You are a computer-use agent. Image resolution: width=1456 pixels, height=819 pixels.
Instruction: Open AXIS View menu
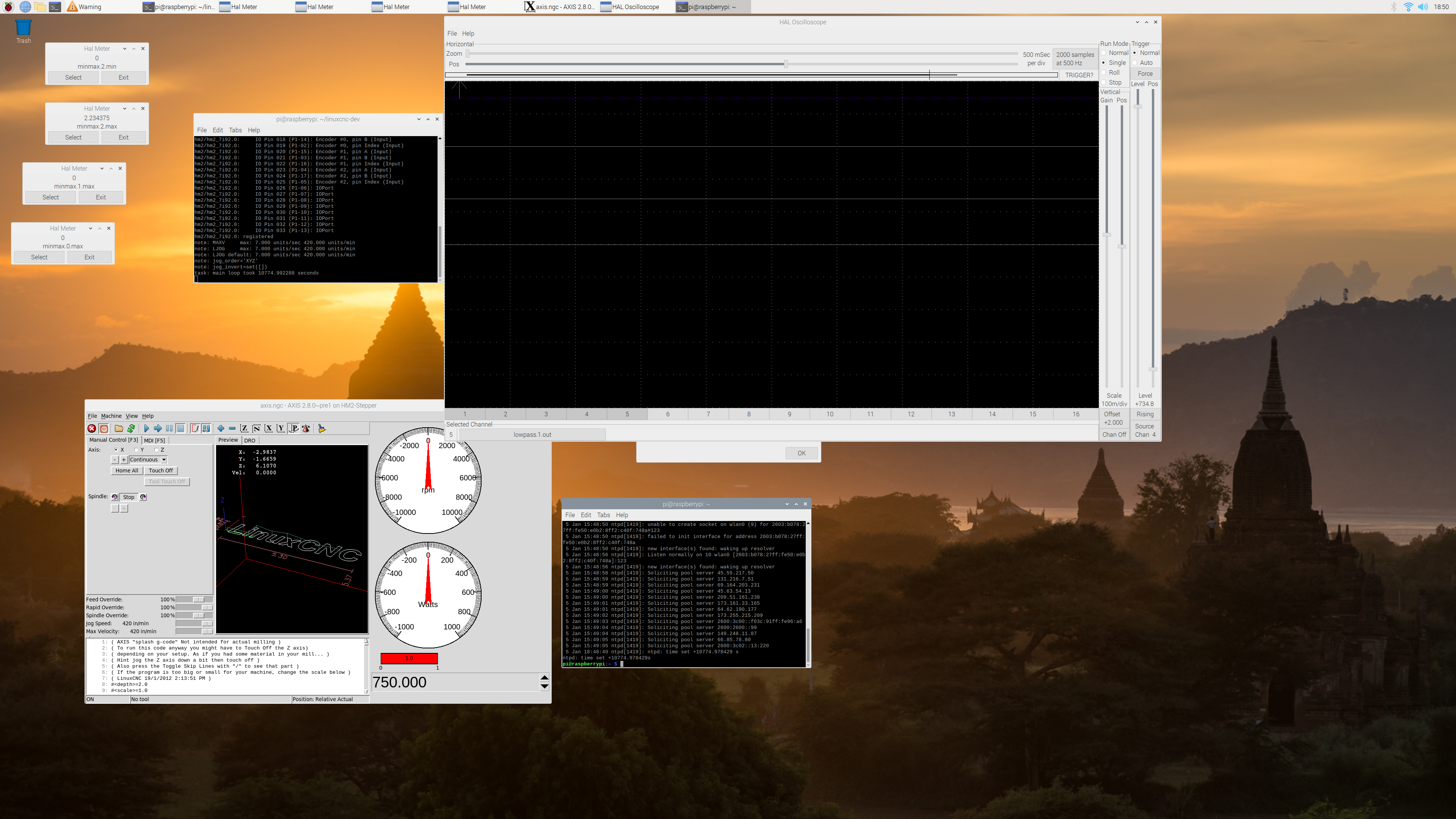132,416
